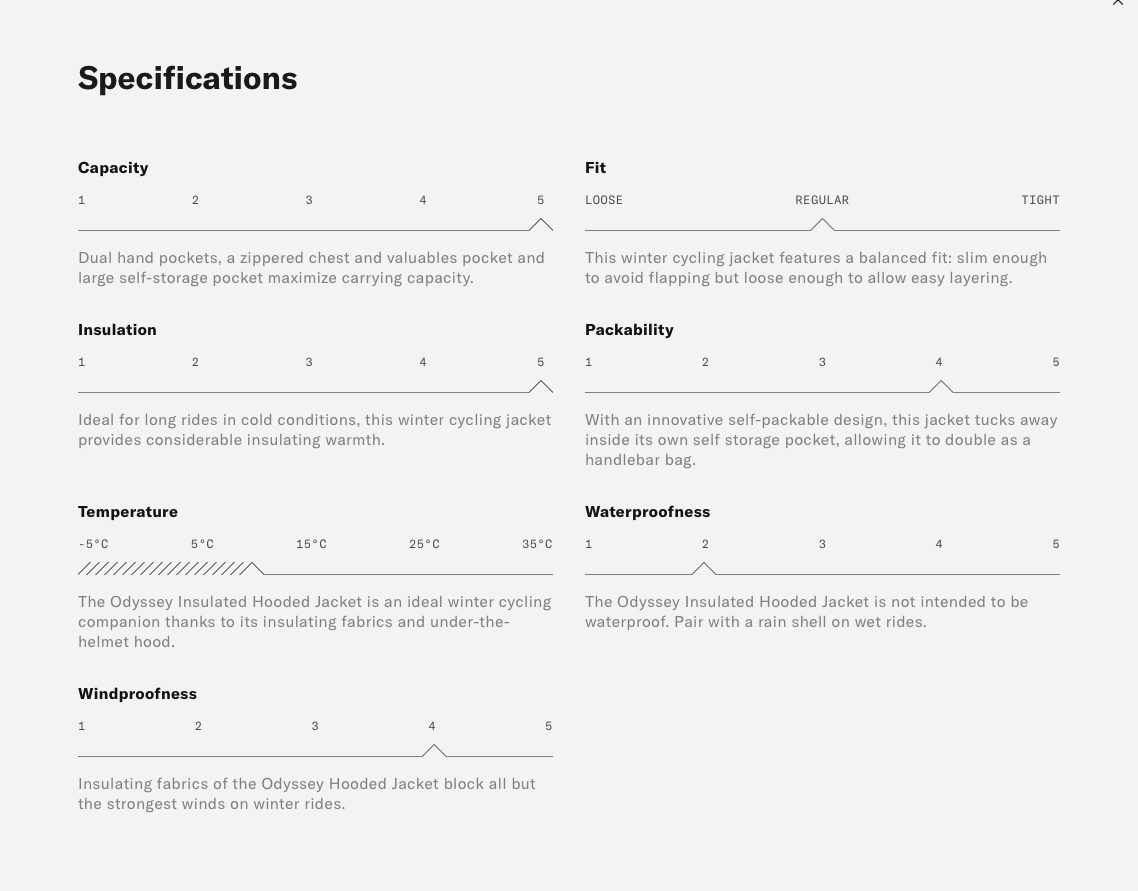The image size is (1138, 891).
Task: Click the 15°C label on Temperature scale
Action: pyautogui.click(x=311, y=544)
